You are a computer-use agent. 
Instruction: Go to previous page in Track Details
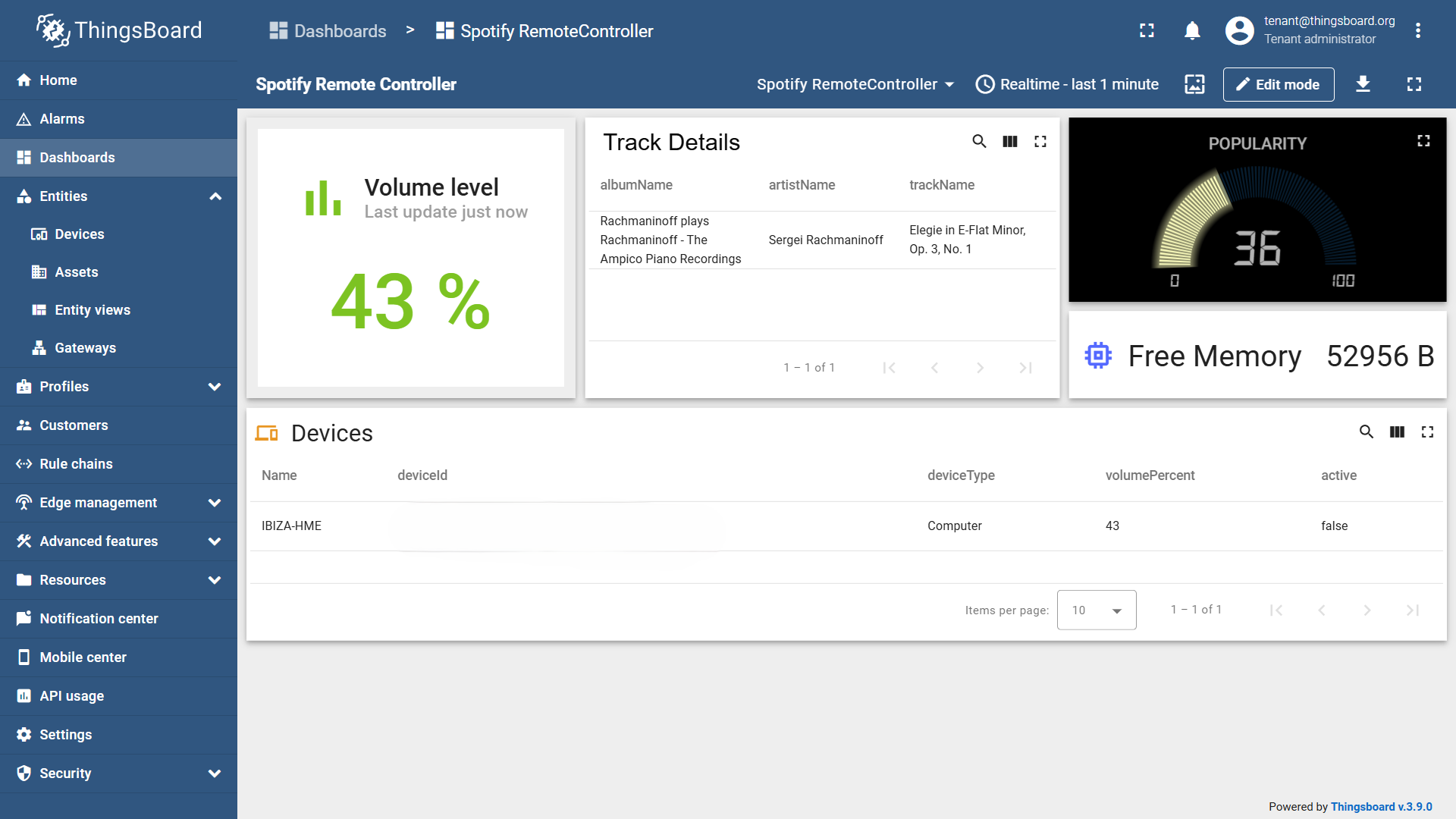934,368
